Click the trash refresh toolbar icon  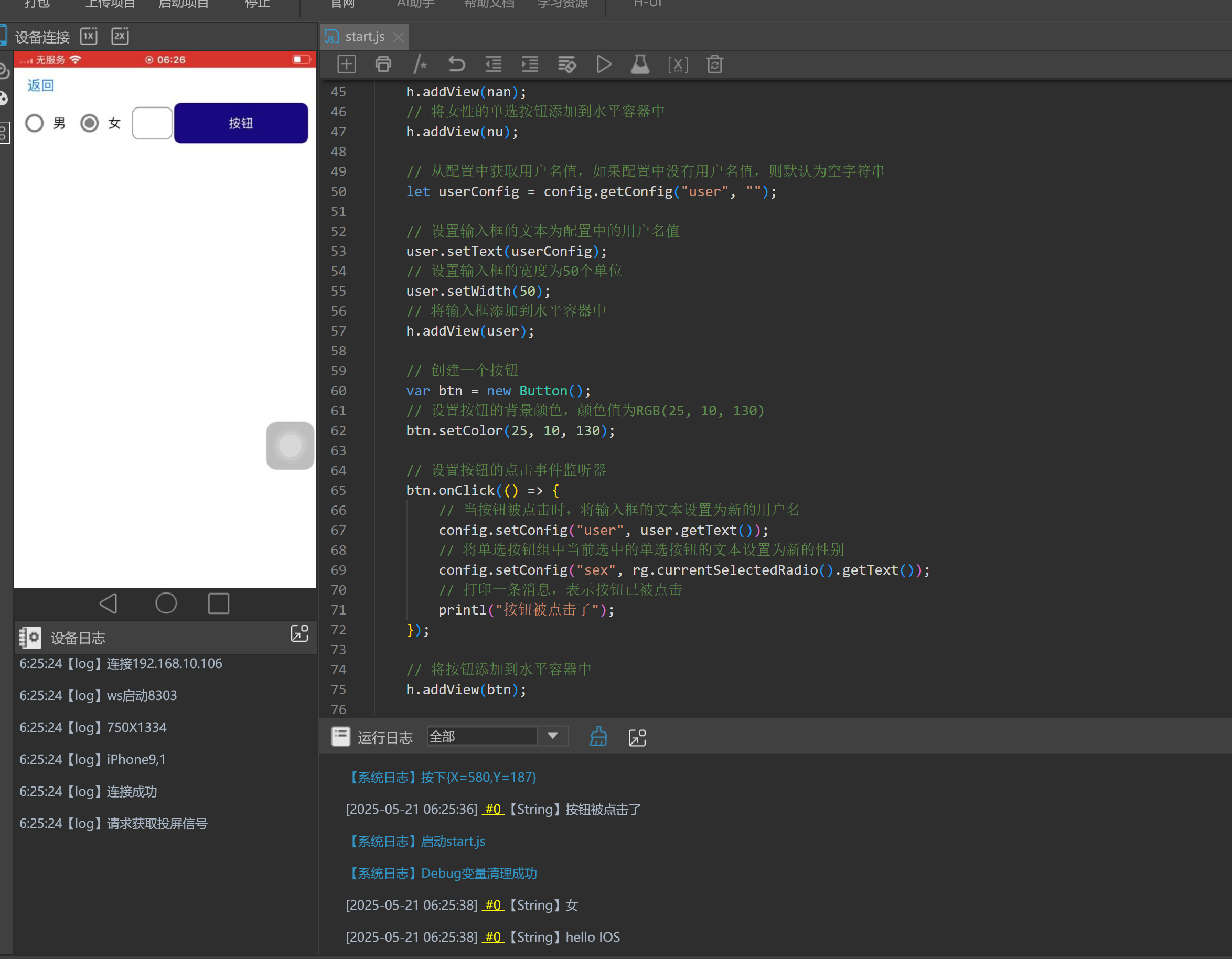pyautogui.click(x=715, y=64)
